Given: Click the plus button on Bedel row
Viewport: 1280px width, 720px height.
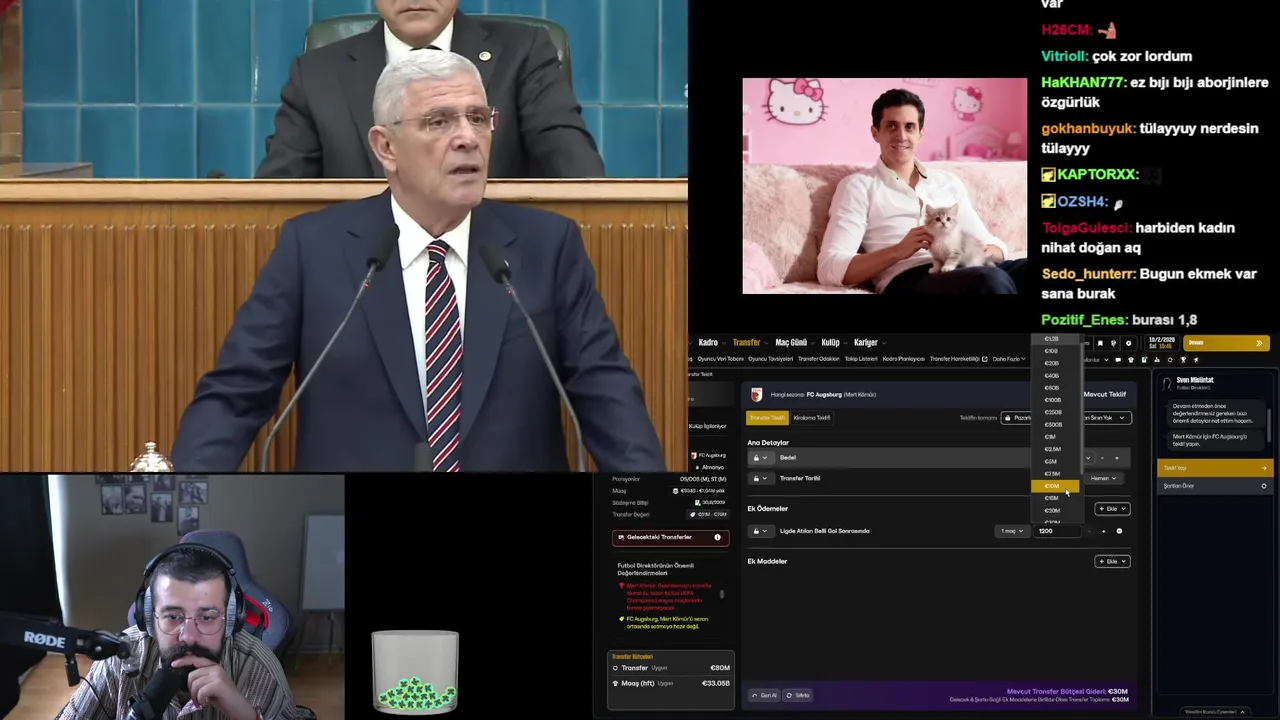Looking at the screenshot, I should [x=1117, y=458].
